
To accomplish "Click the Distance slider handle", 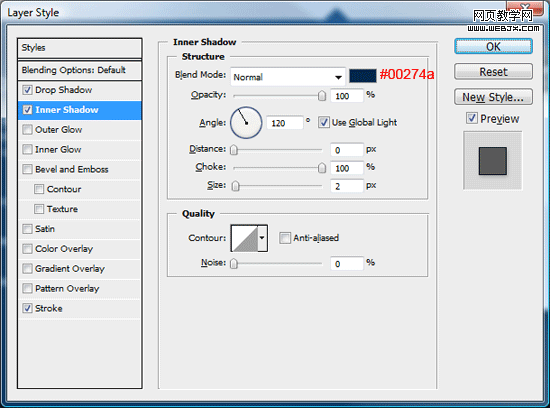I will pos(234,150).
